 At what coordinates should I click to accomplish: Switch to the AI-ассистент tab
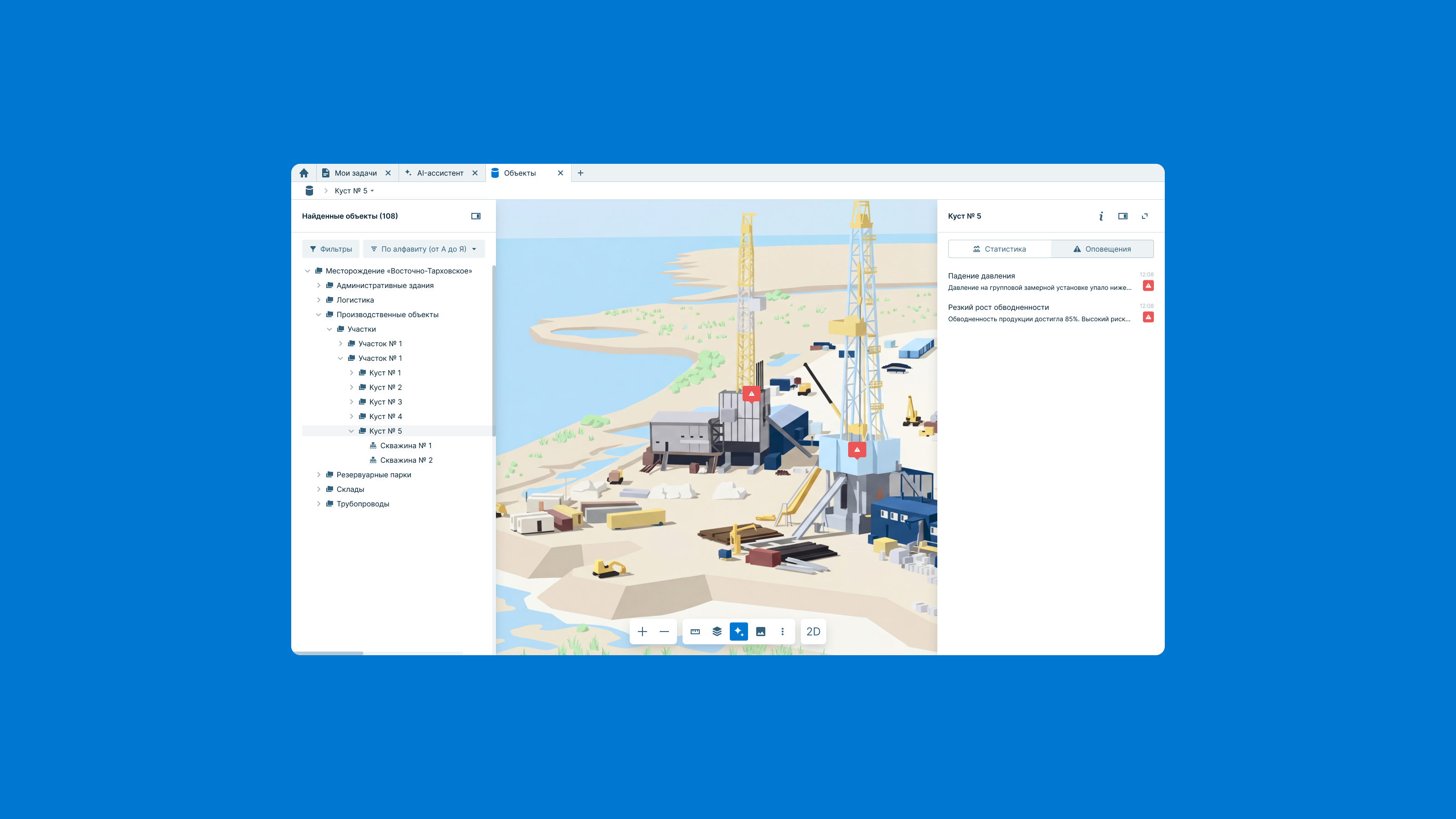[x=440, y=173]
